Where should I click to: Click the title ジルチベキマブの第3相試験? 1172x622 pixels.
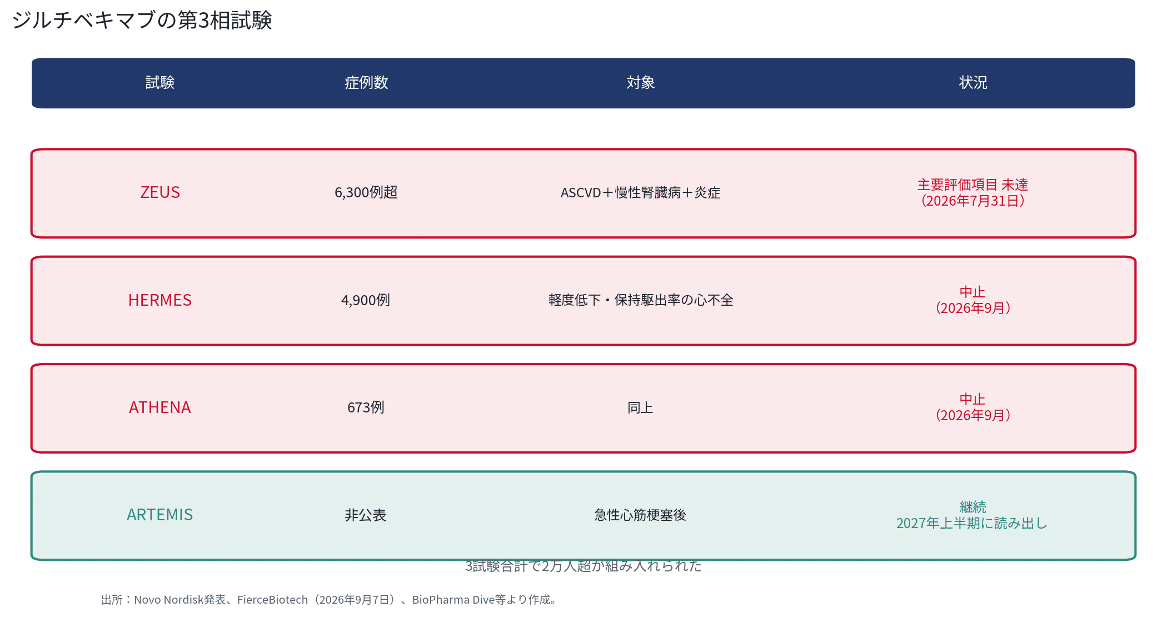(x=142, y=20)
